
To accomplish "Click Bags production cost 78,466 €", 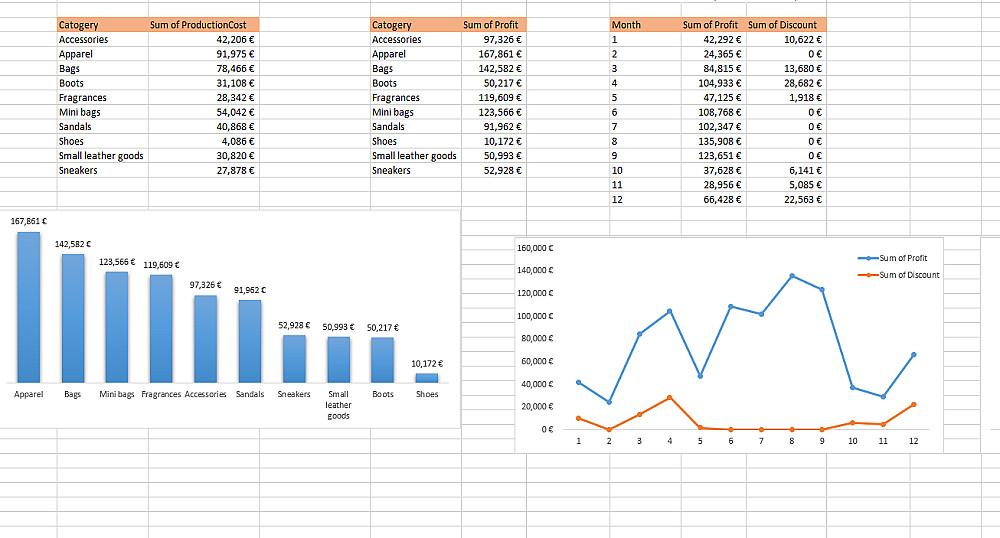I will click(203, 68).
